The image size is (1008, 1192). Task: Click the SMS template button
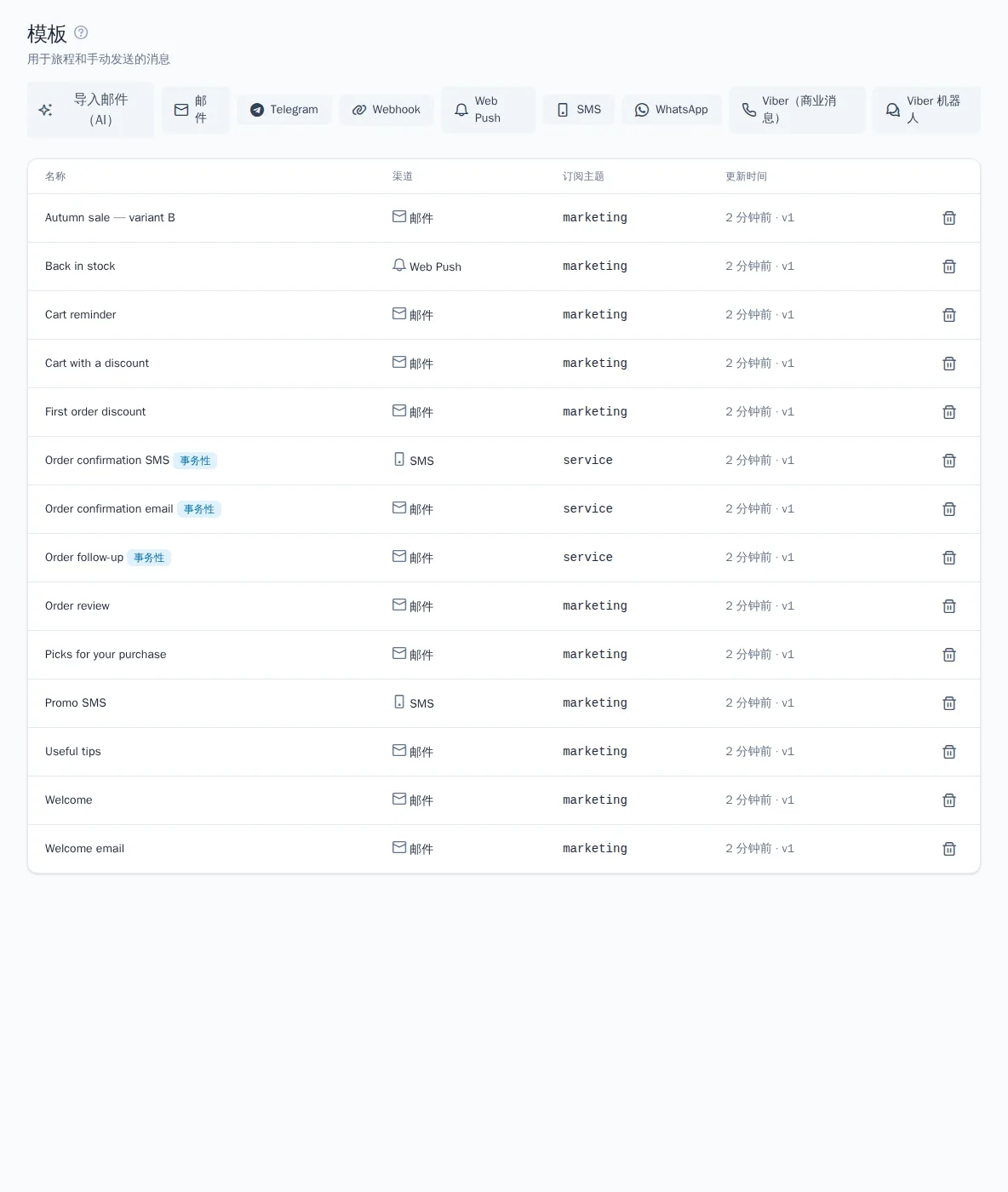pyautogui.click(x=579, y=110)
